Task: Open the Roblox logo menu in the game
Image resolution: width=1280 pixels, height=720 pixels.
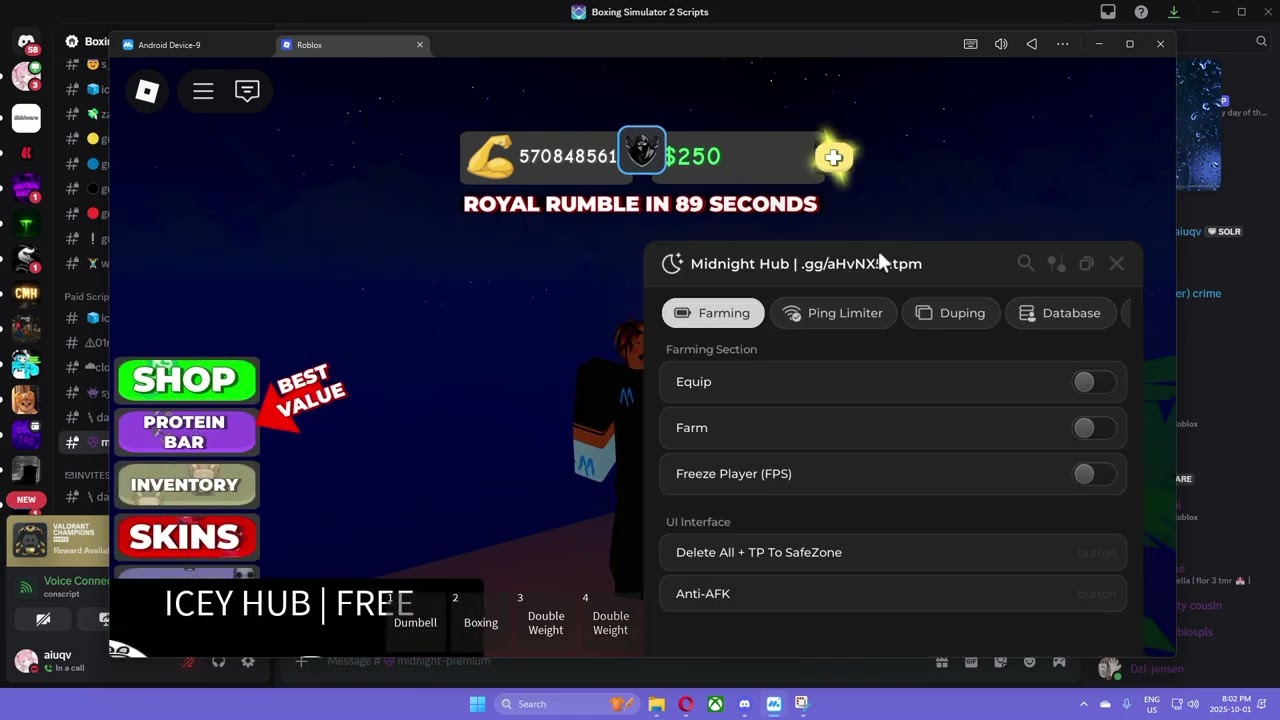Action: pyautogui.click(x=147, y=91)
